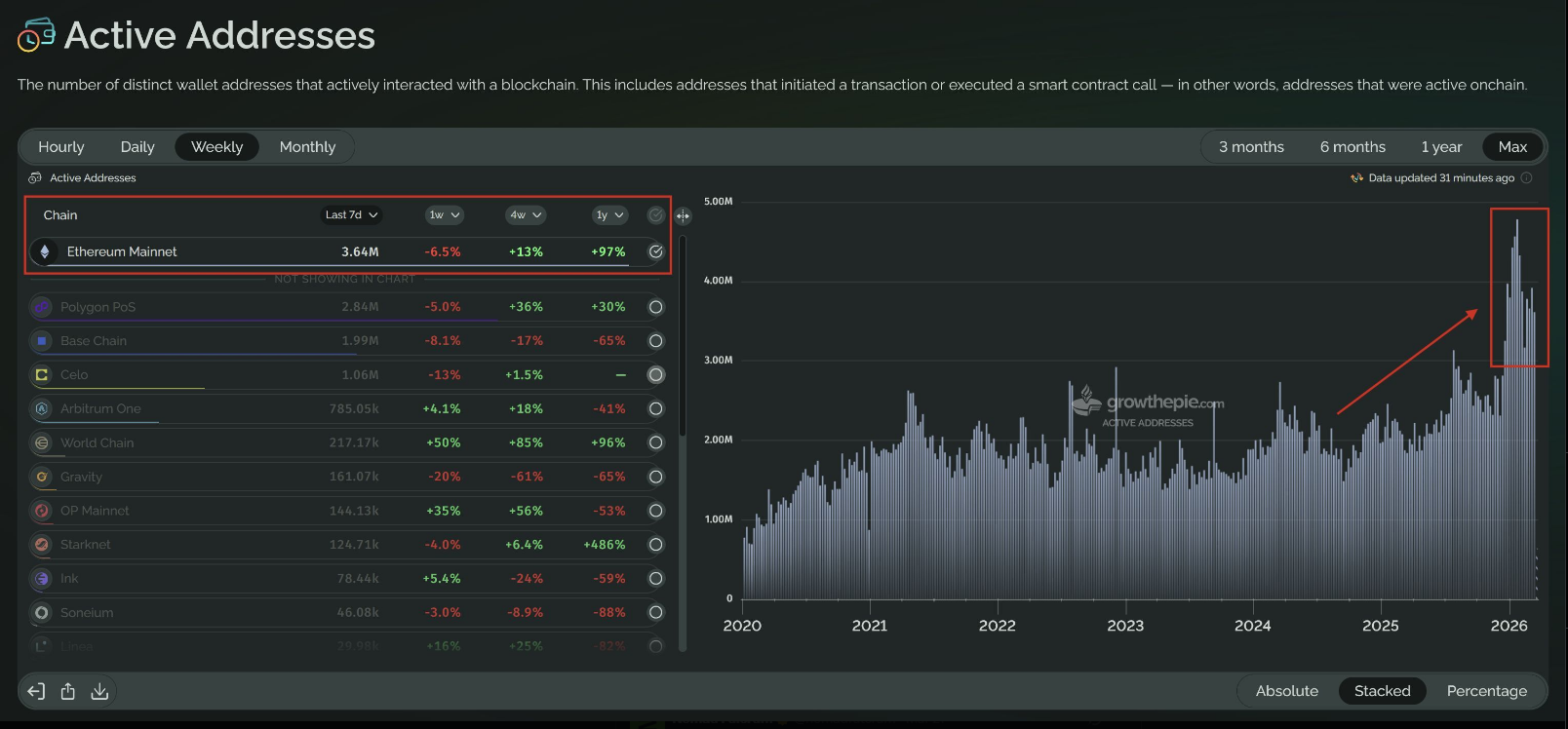The width and height of the screenshot is (1568, 729).
Task: Switch chart to Percentage mode
Action: click(x=1486, y=691)
